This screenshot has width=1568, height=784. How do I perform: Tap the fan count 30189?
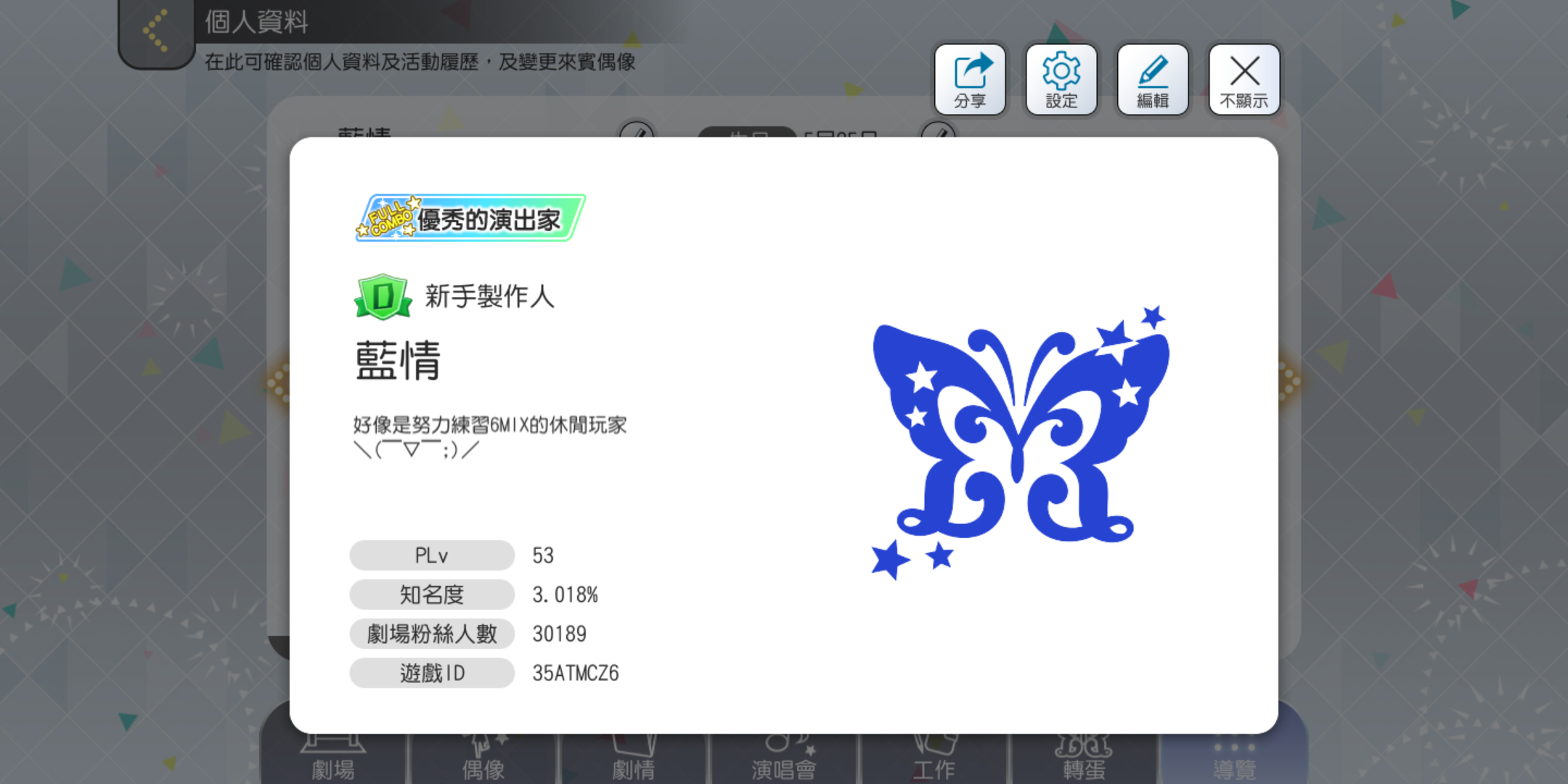click(x=559, y=634)
